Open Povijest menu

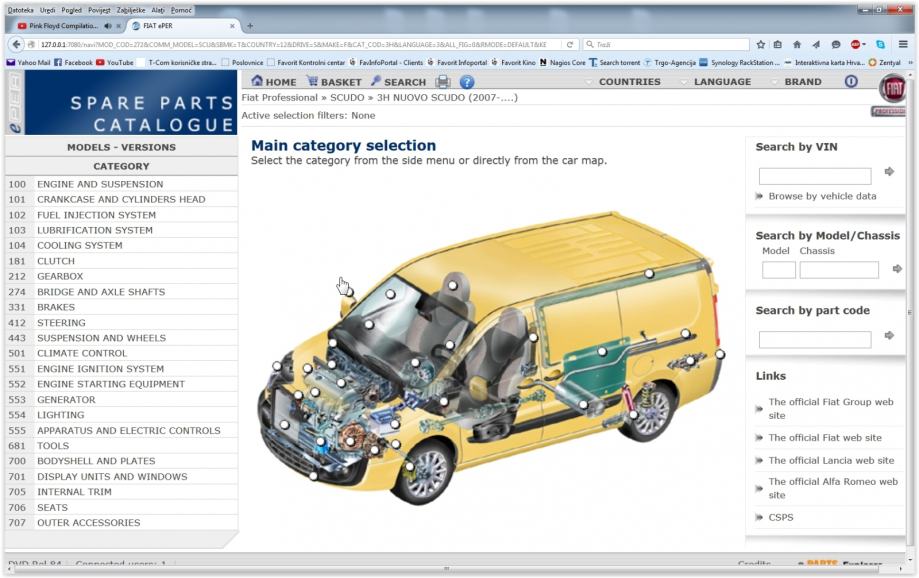click(x=99, y=10)
